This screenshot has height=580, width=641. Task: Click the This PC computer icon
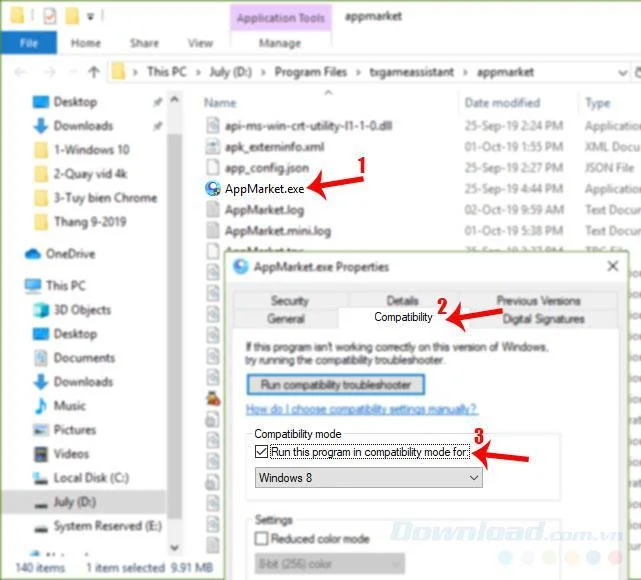click(33, 285)
